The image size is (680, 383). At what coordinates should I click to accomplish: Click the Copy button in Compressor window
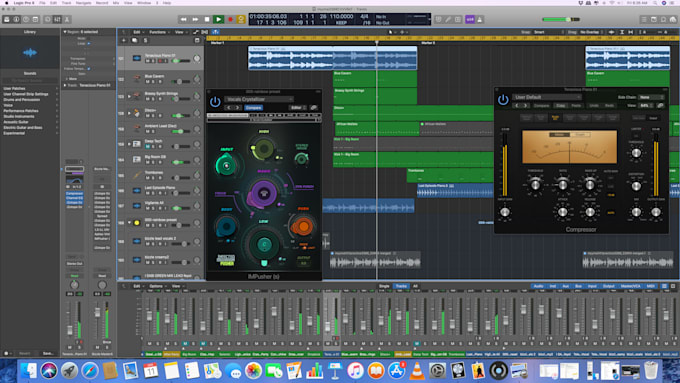[561, 105]
